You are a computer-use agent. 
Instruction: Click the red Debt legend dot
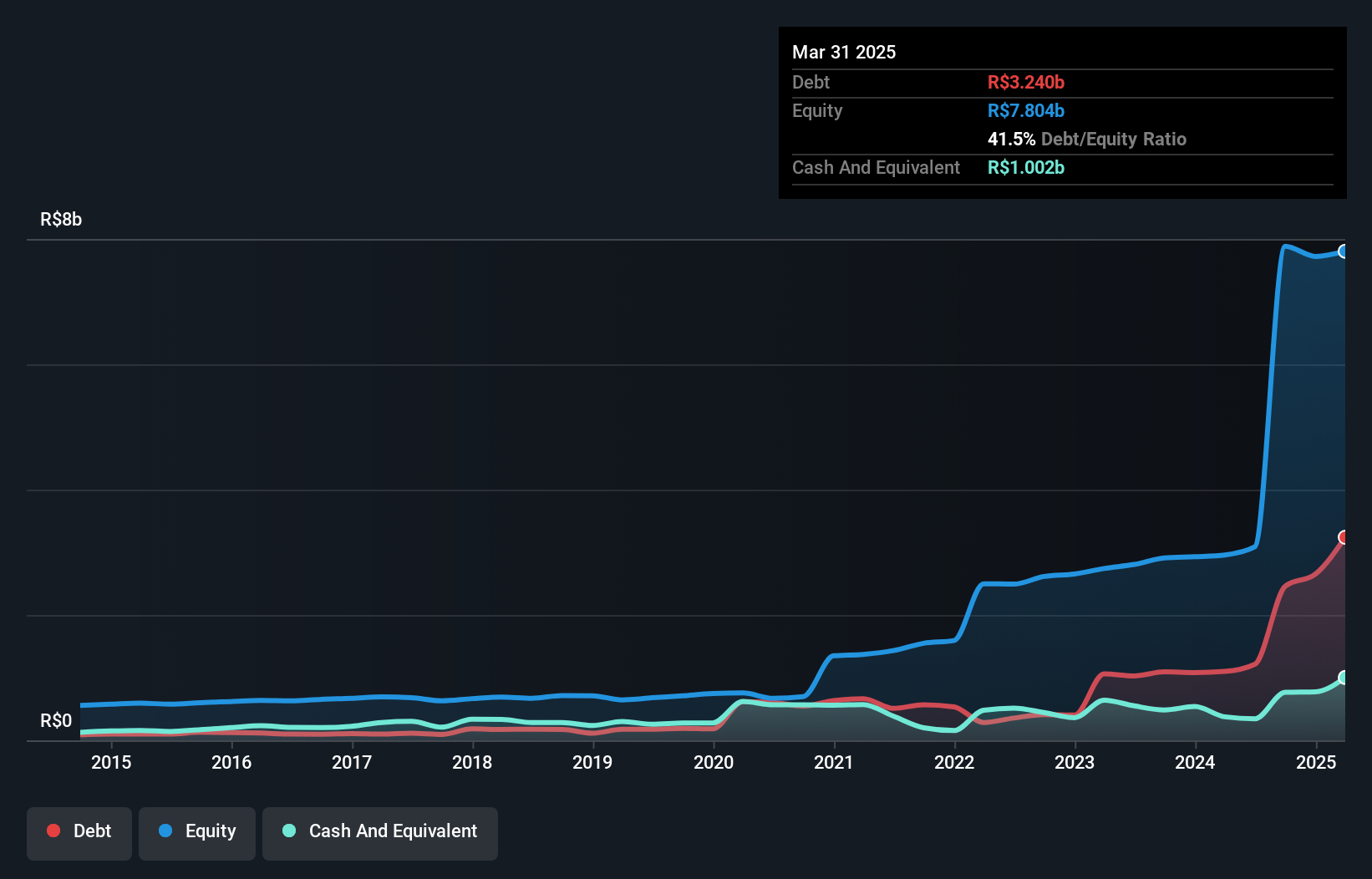tap(53, 831)
